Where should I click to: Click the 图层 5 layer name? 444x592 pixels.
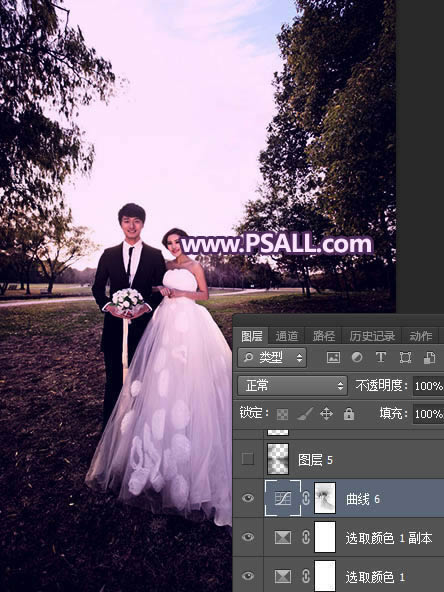(315, 460)
